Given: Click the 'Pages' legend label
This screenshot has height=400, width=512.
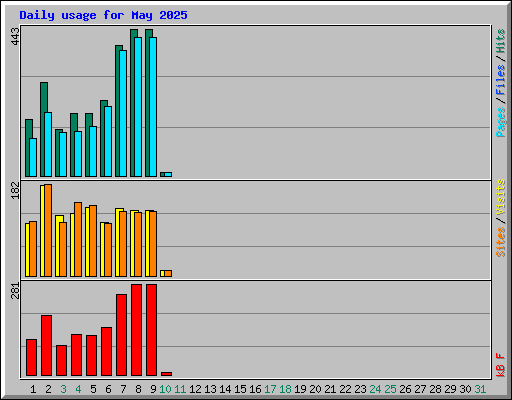Looking at the screenshot, I should 501,122.
